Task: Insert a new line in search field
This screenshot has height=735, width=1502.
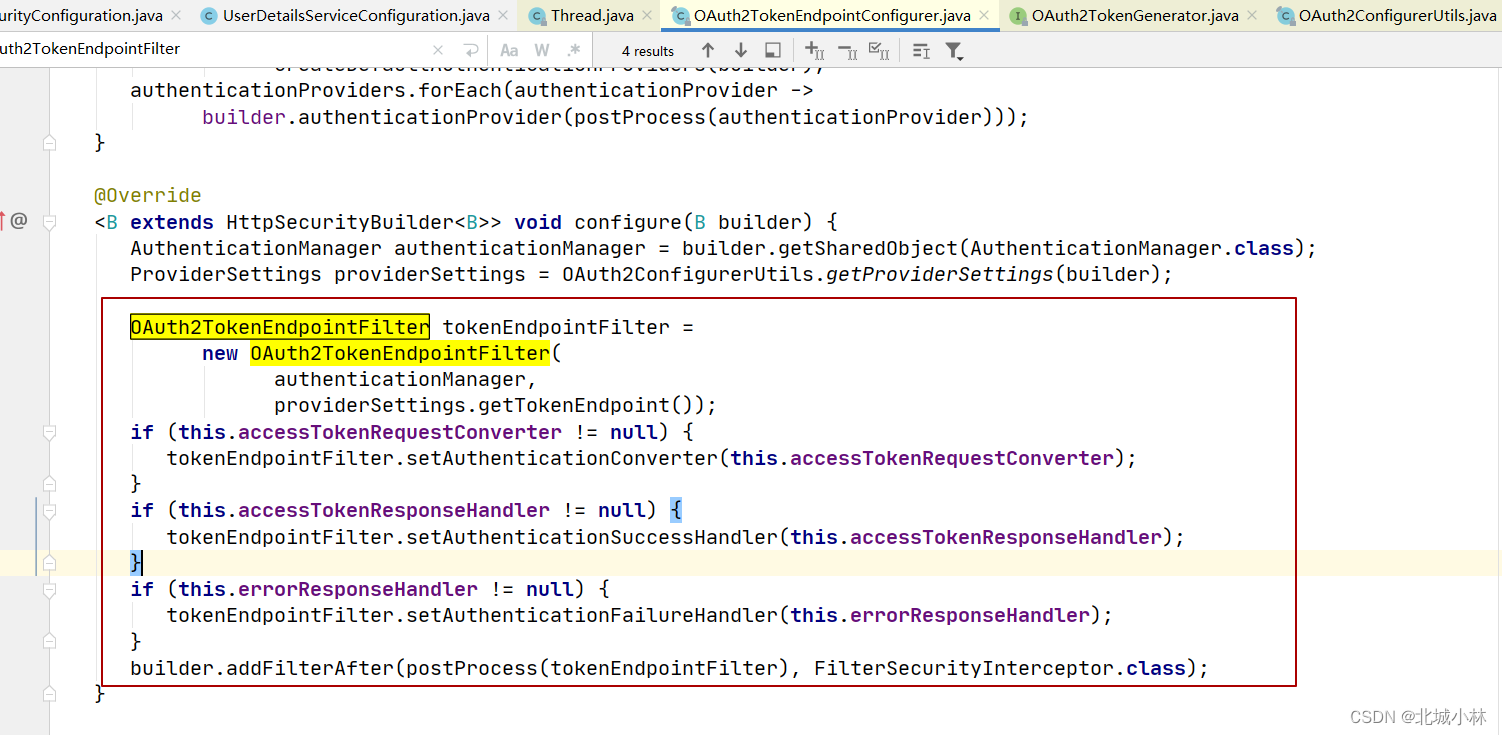Action: (471, 50)
